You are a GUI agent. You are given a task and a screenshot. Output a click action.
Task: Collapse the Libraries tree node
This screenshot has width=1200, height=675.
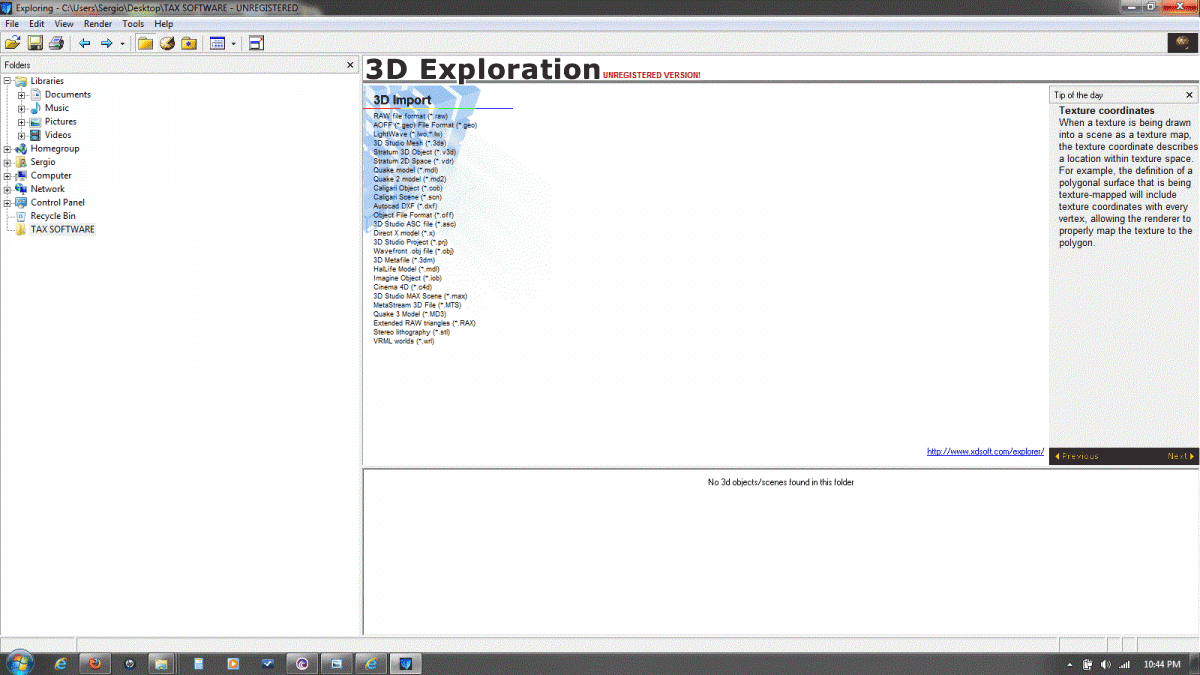(x=7, y=81)
